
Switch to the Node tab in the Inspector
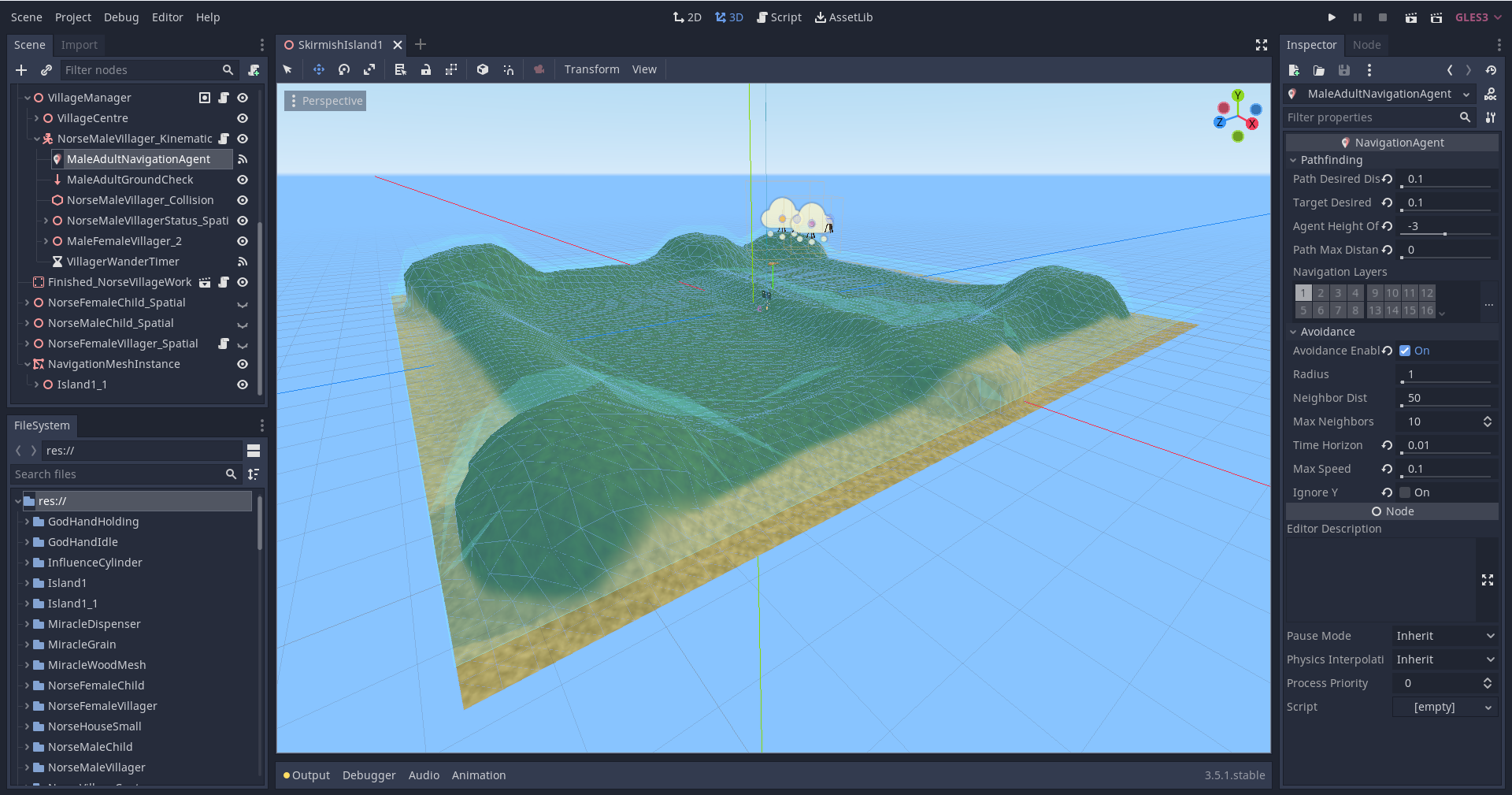click(x=1366, y=45)
